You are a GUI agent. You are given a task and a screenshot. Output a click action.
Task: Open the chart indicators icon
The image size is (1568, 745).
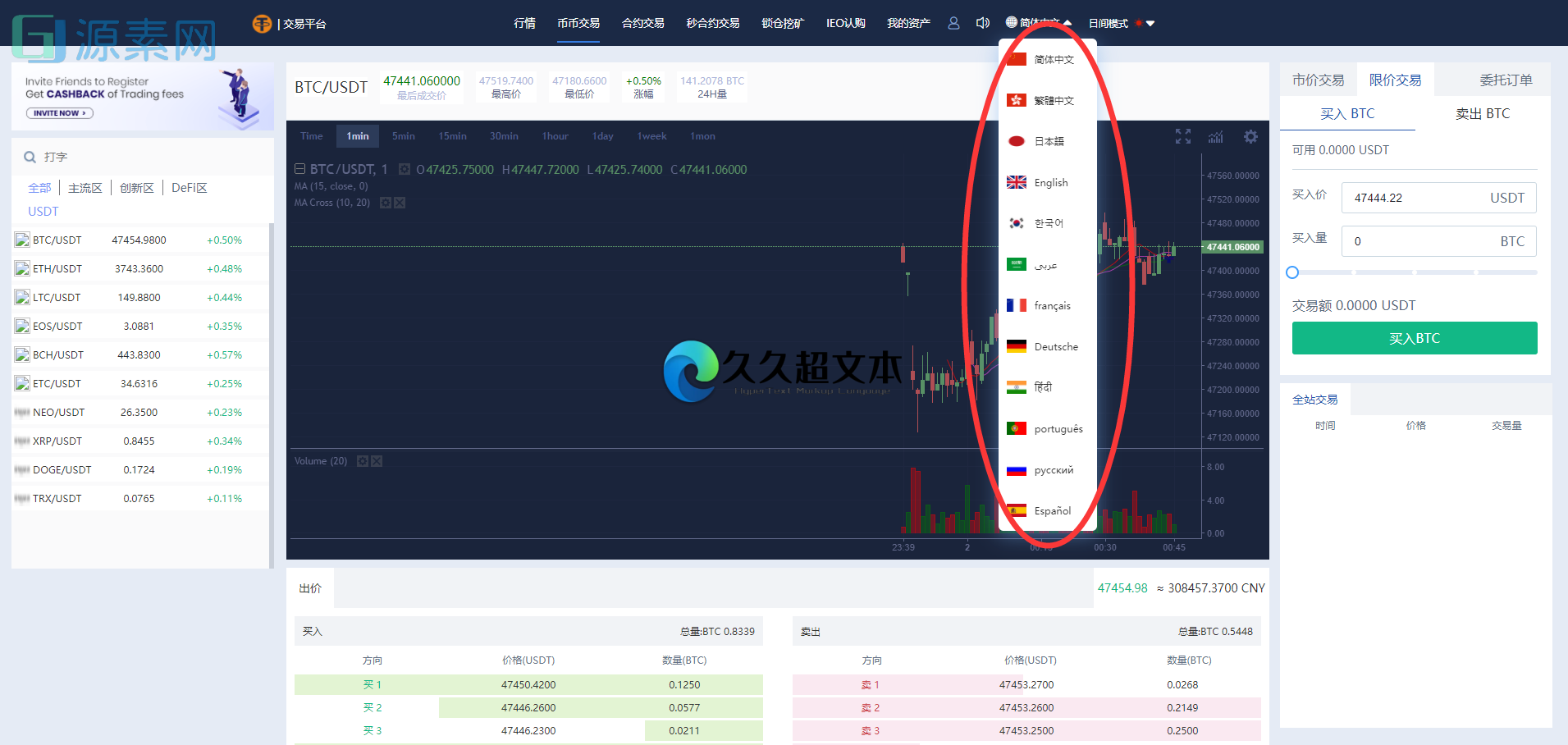pyautogui.click(x=1215, y=137)
